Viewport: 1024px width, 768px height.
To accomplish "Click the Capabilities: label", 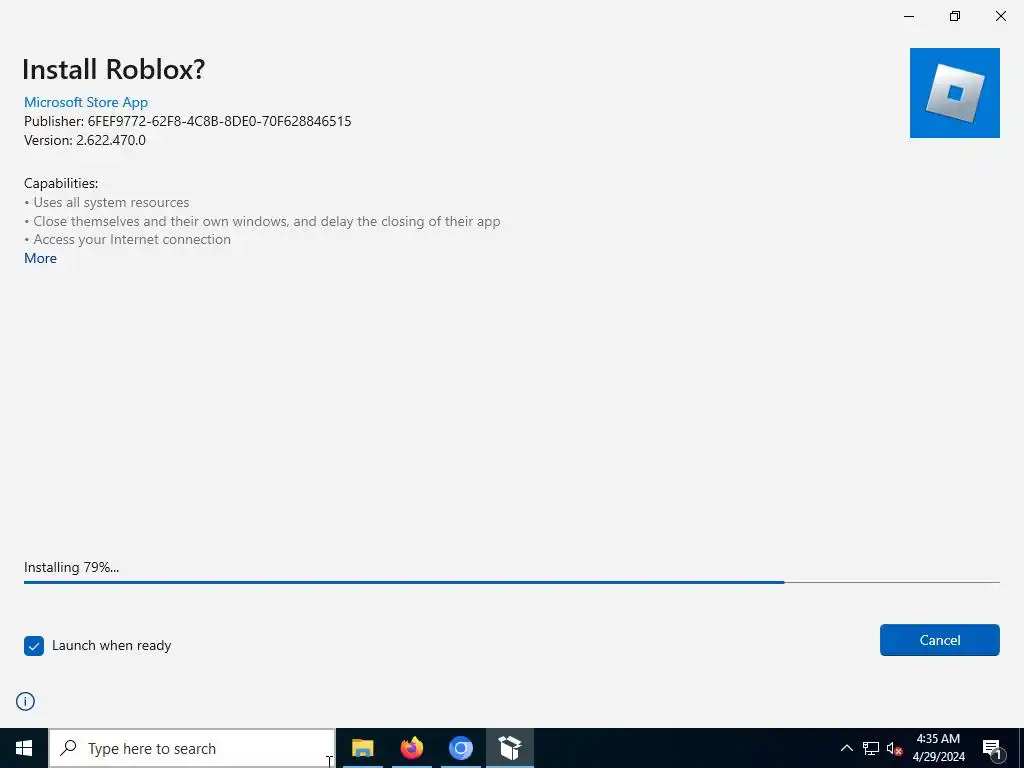I will click(61, 184).
